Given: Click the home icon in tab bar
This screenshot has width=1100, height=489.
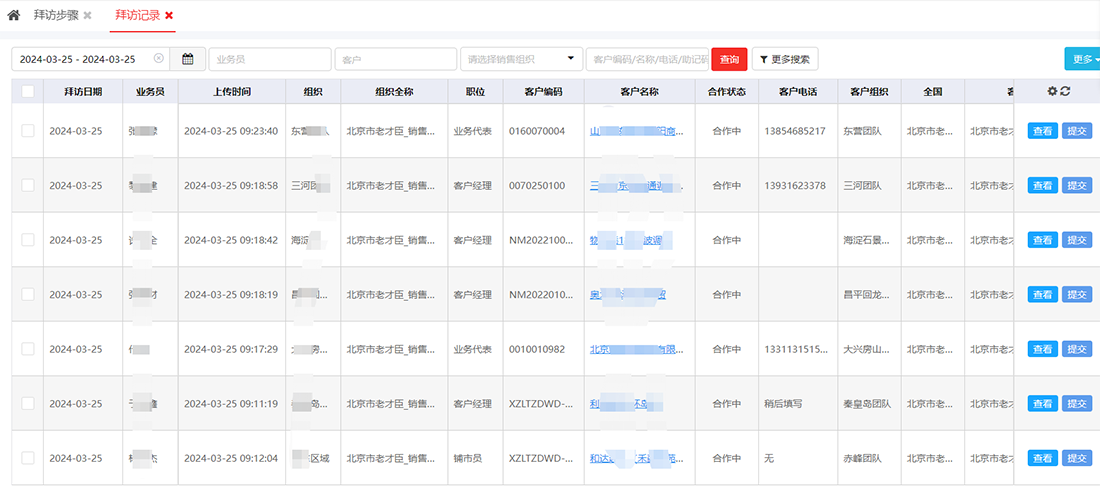Looking at the screenshot, I should click(13, 15).
